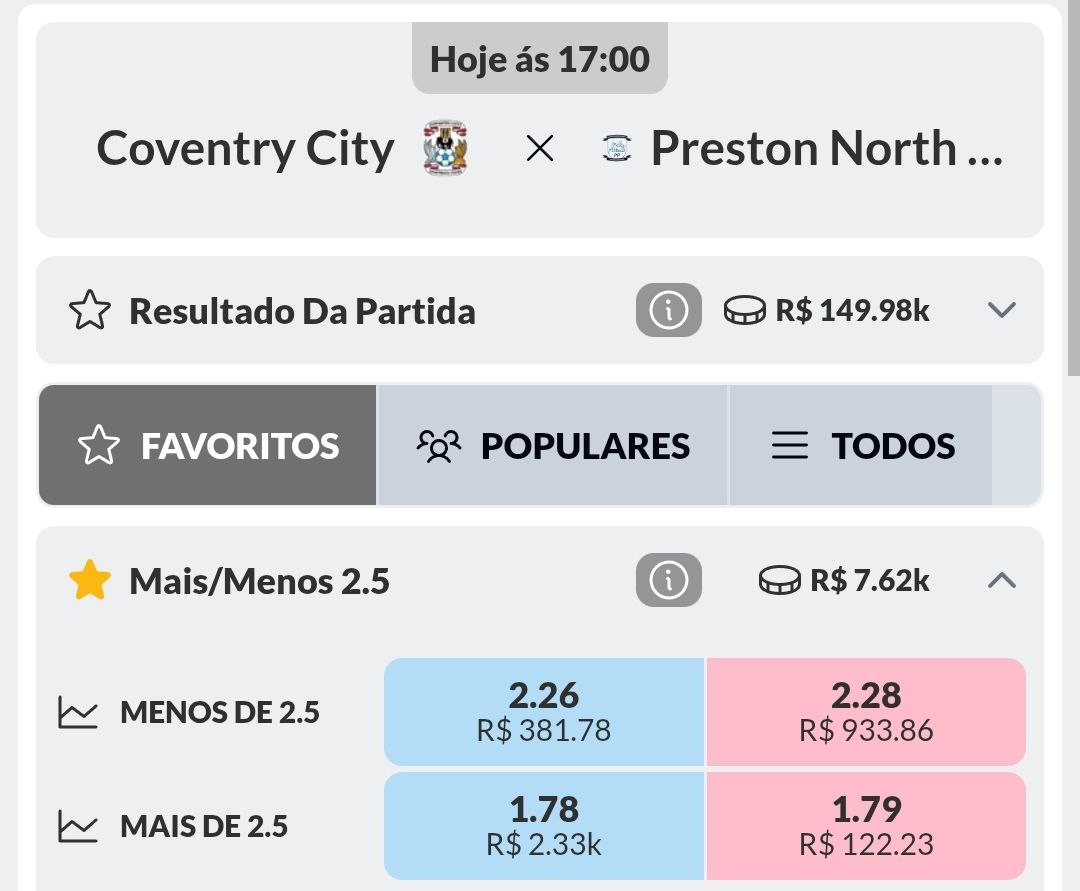Collapse the Mais/Menos 2.5 section
Viewport: 1080px width, 891px height.
1001,580
